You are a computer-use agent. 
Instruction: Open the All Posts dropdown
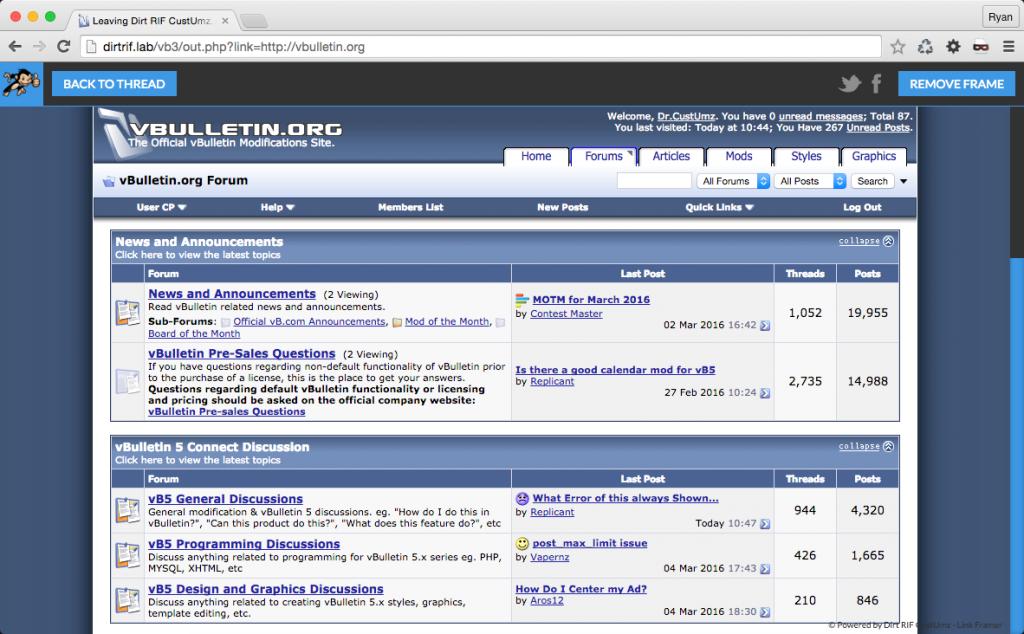point(810,181)
